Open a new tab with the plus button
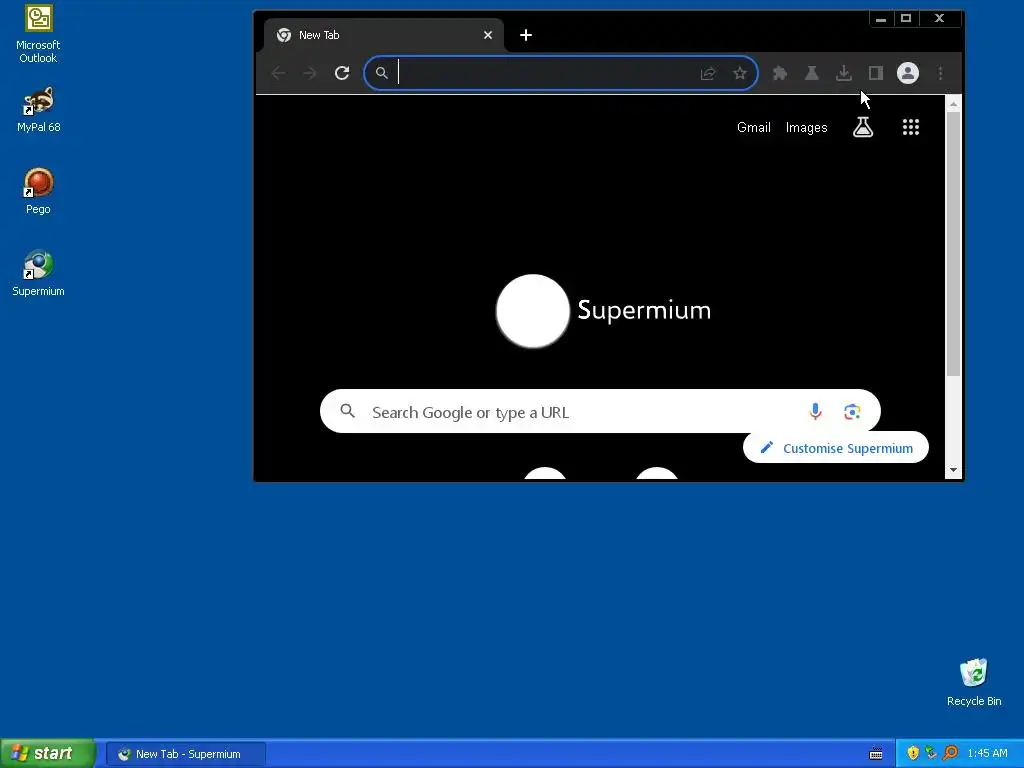Image resolution: width=1024 pixels, height=768 pixels. point(526,35)
